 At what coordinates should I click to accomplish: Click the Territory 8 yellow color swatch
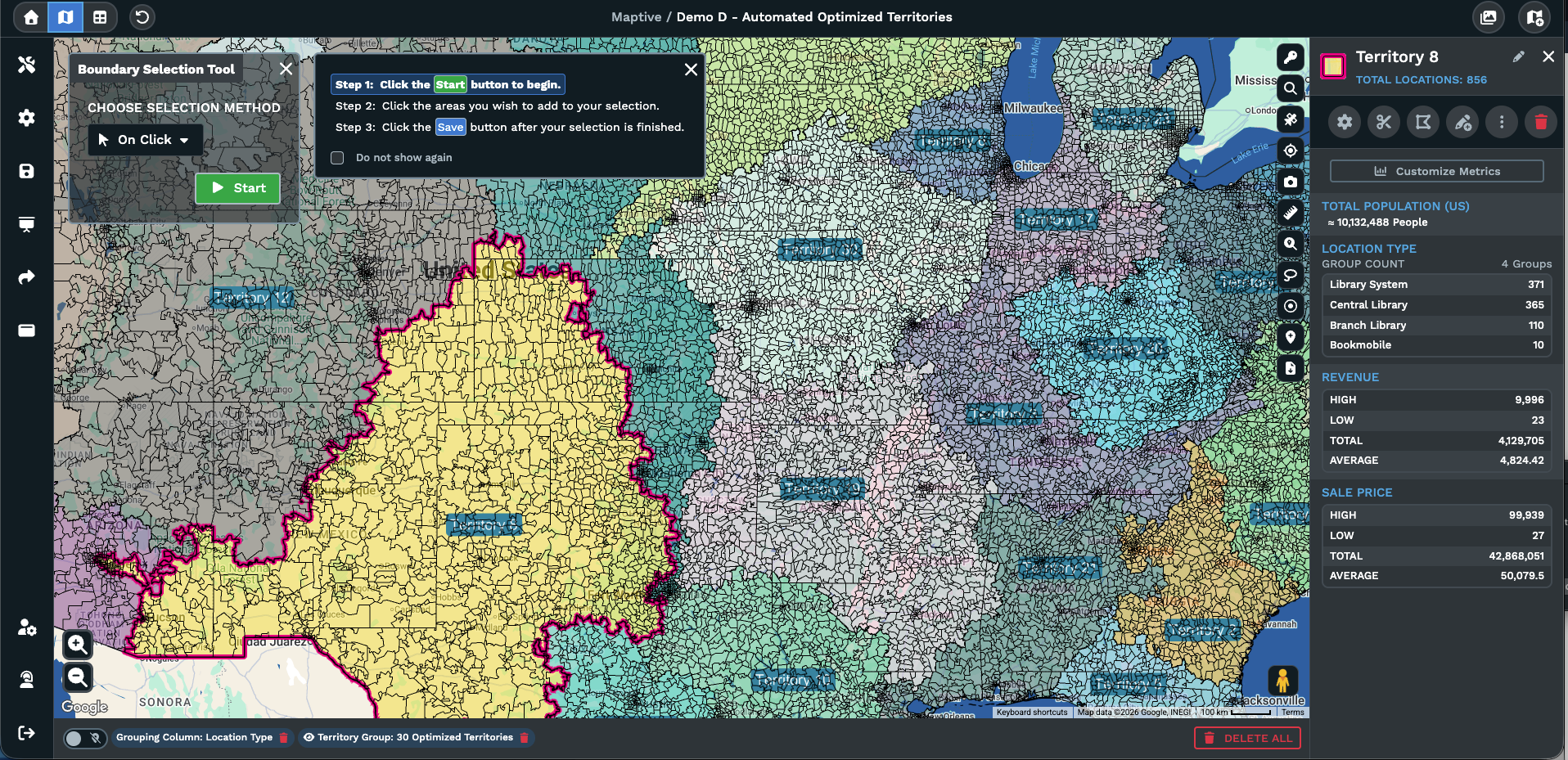tap(1333, 66)
